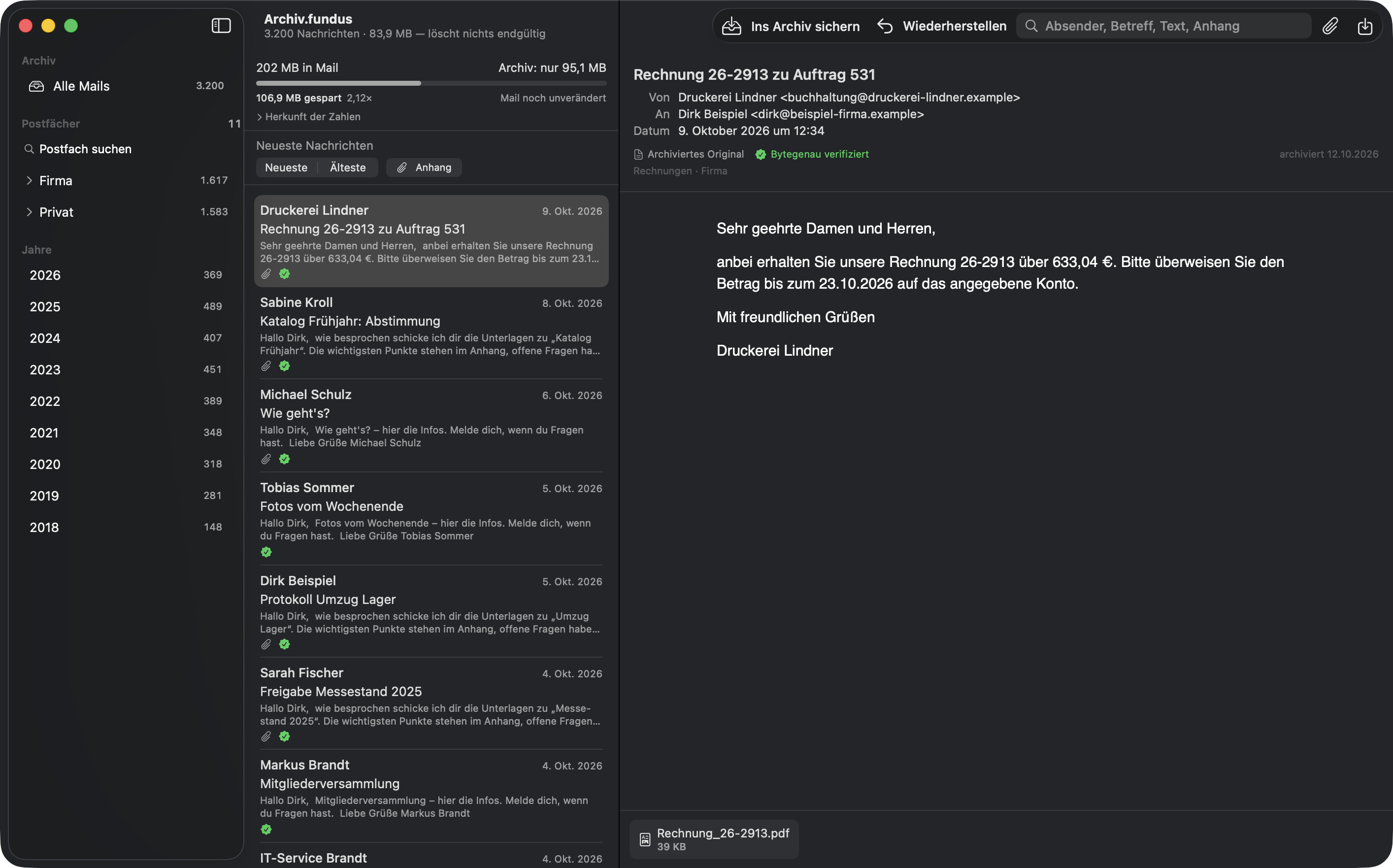Click the paperclip icon in the top toolbar
Screen dimensions: 1393x868
click(1330, 26)
